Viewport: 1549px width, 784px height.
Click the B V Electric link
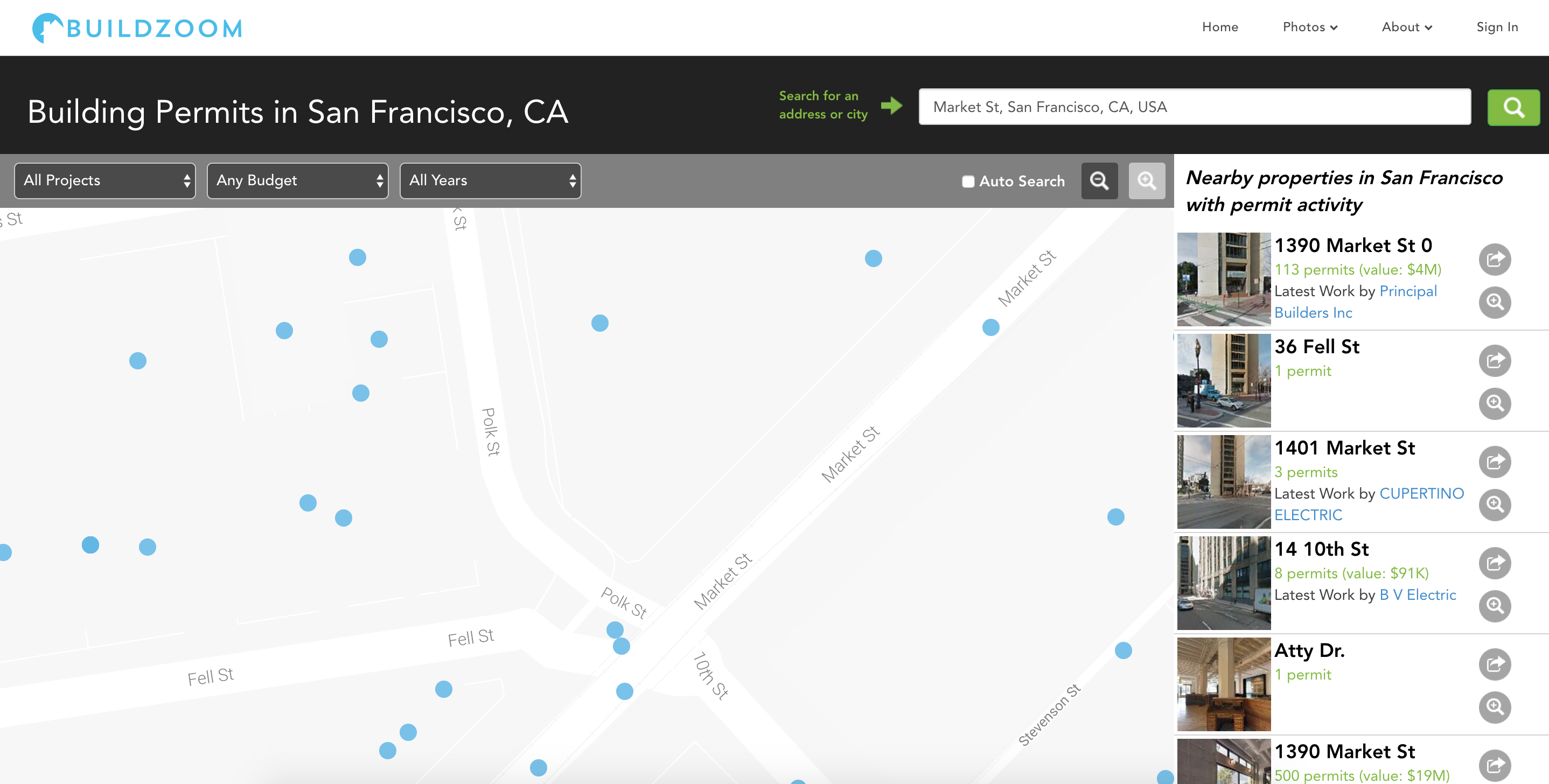pos(1417,595)
